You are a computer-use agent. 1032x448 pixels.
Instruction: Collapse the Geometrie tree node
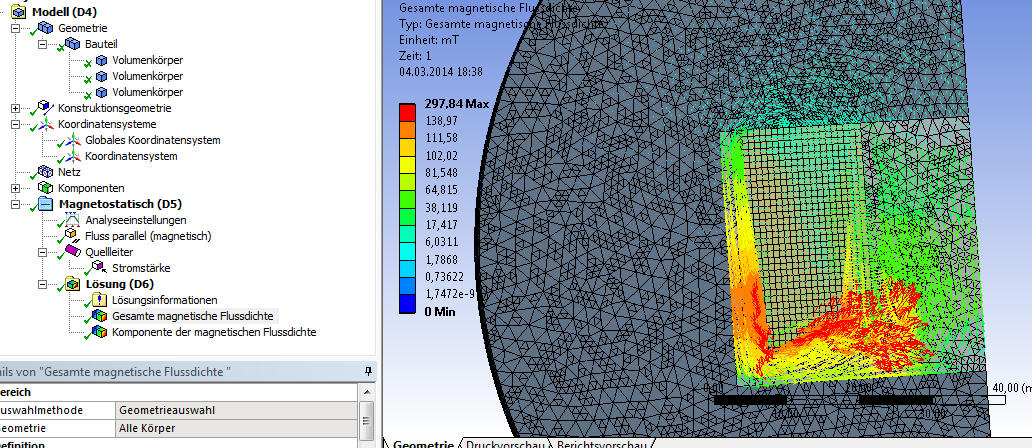coord(16,28)
